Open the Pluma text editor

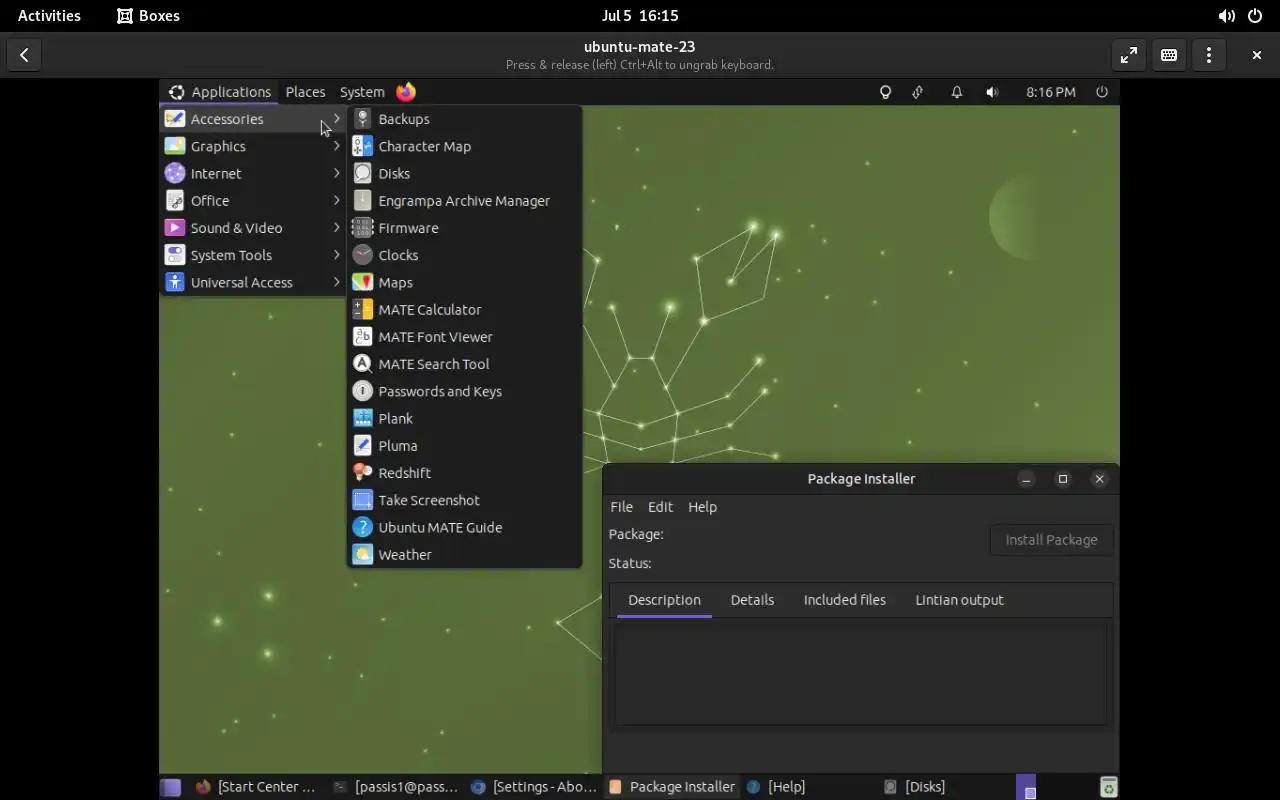click(x=464, y=446)
